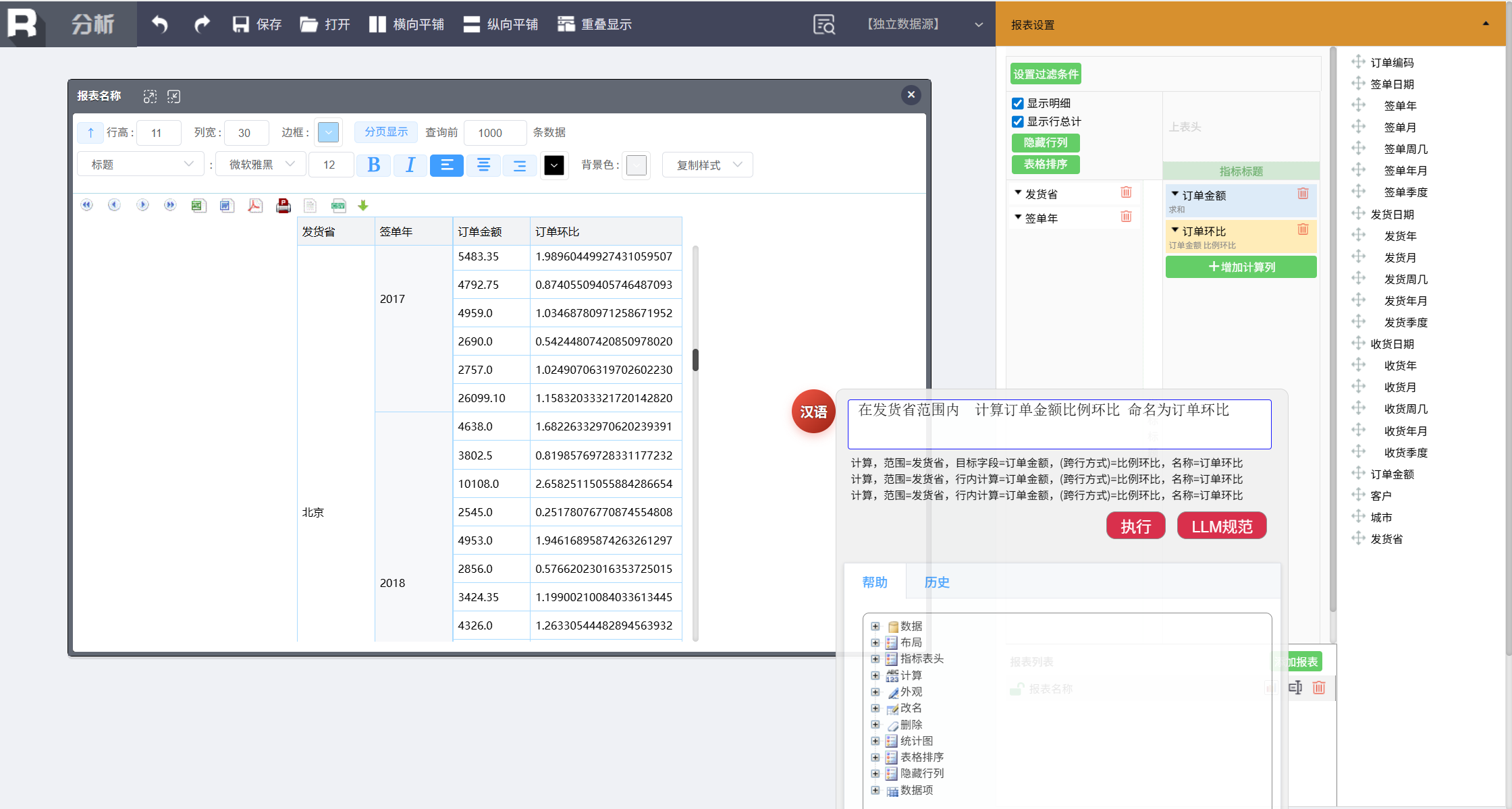Go to the last page
Viewport: 1512px width, 809px height.
coord(170,205)
